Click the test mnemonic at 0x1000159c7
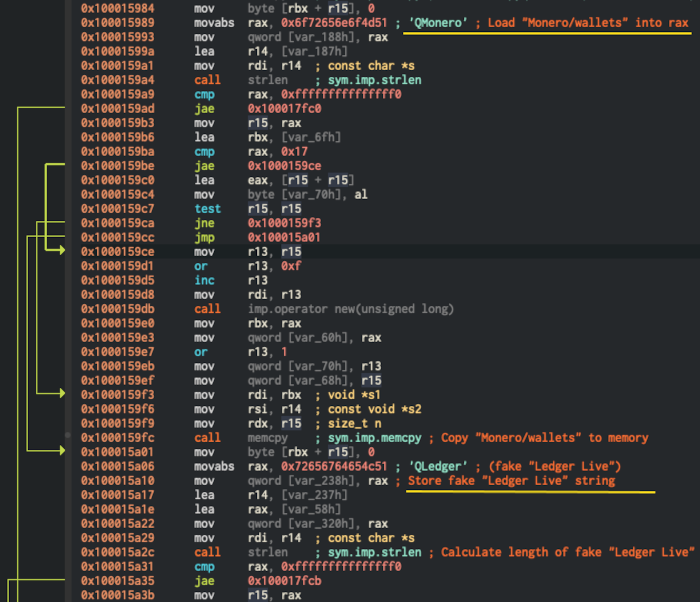 pyautogui.click(x=208, y=209)
